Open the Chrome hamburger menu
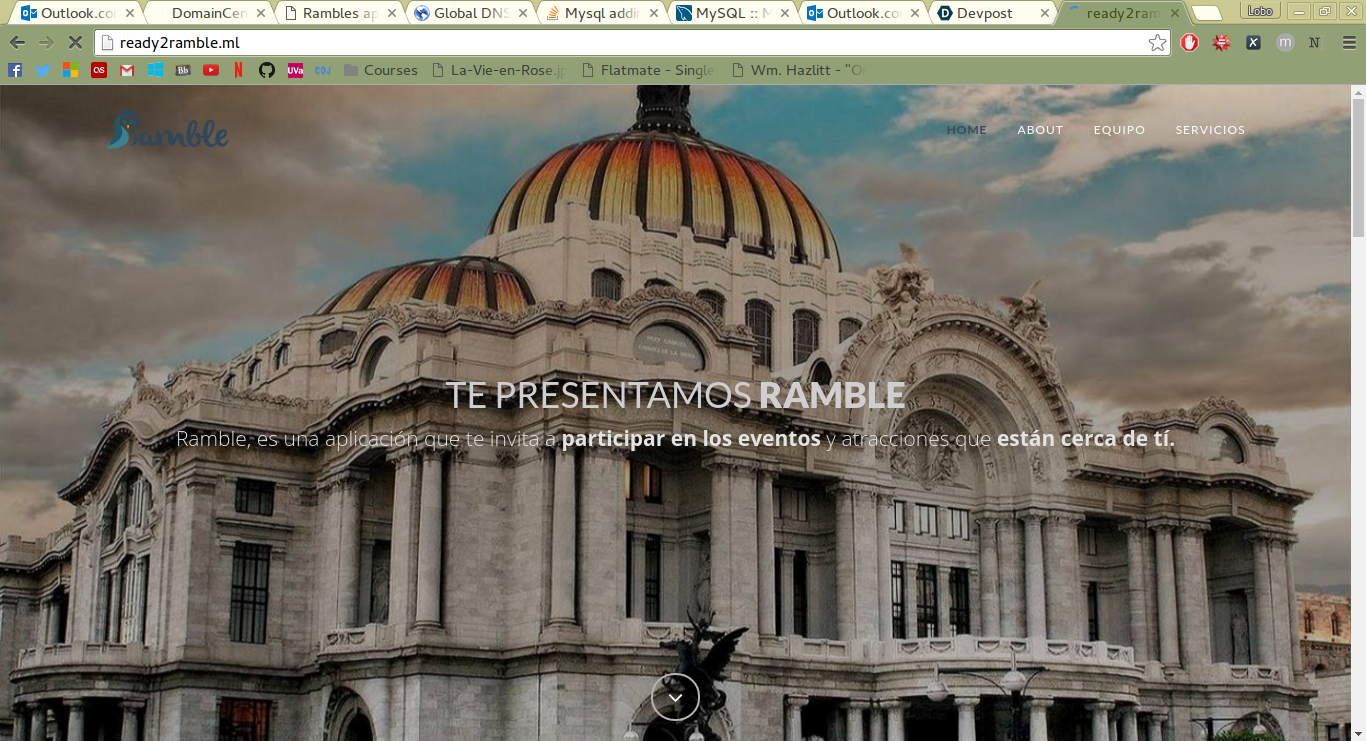 pos(1349,43)
